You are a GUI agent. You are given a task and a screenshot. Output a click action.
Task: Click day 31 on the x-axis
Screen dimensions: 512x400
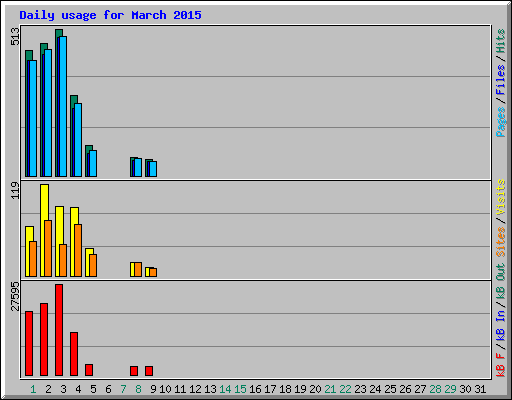click(x=480, y=389)
